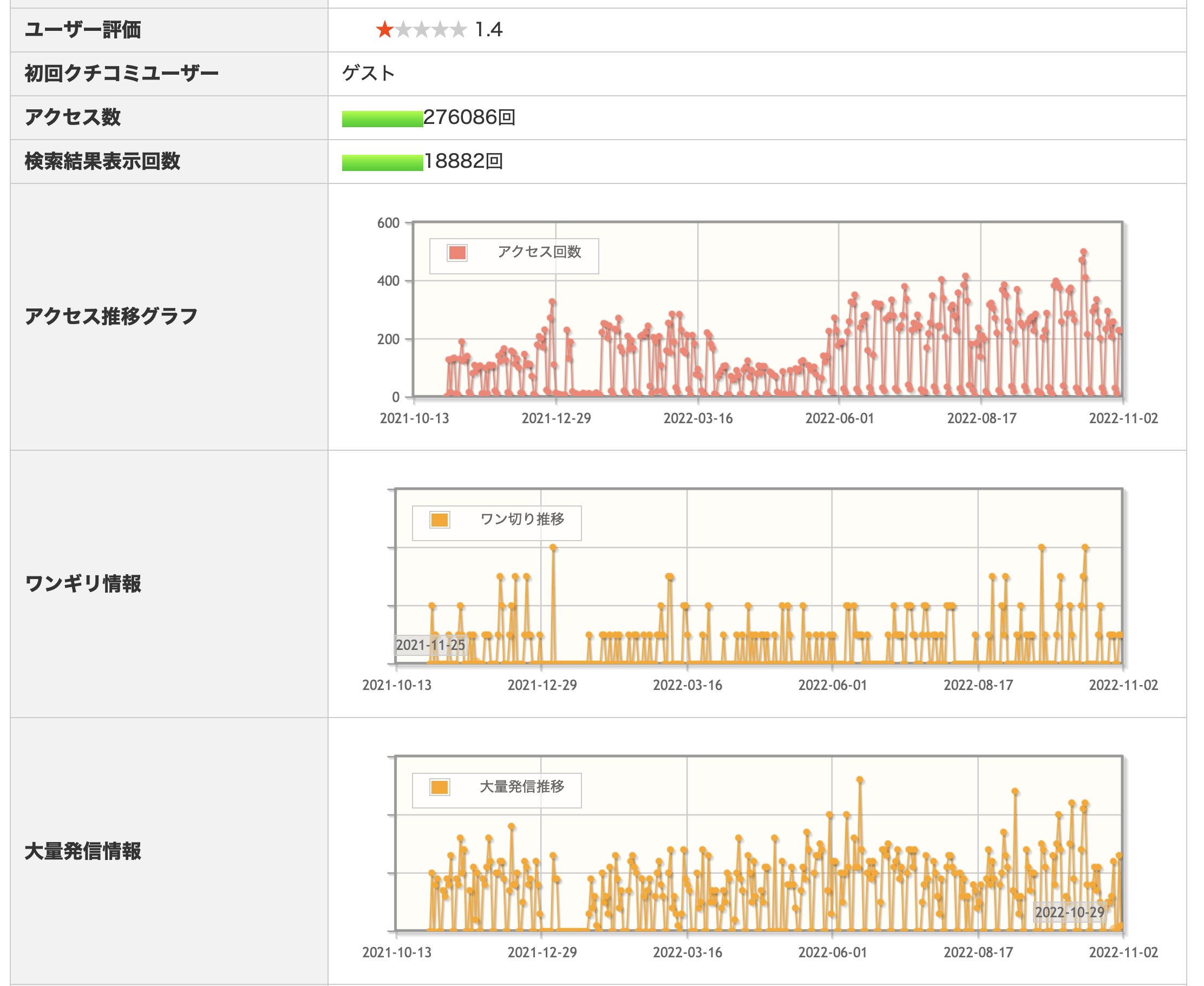
Task: Click the アクセス数 green progress bar
Action: (382, 118)
